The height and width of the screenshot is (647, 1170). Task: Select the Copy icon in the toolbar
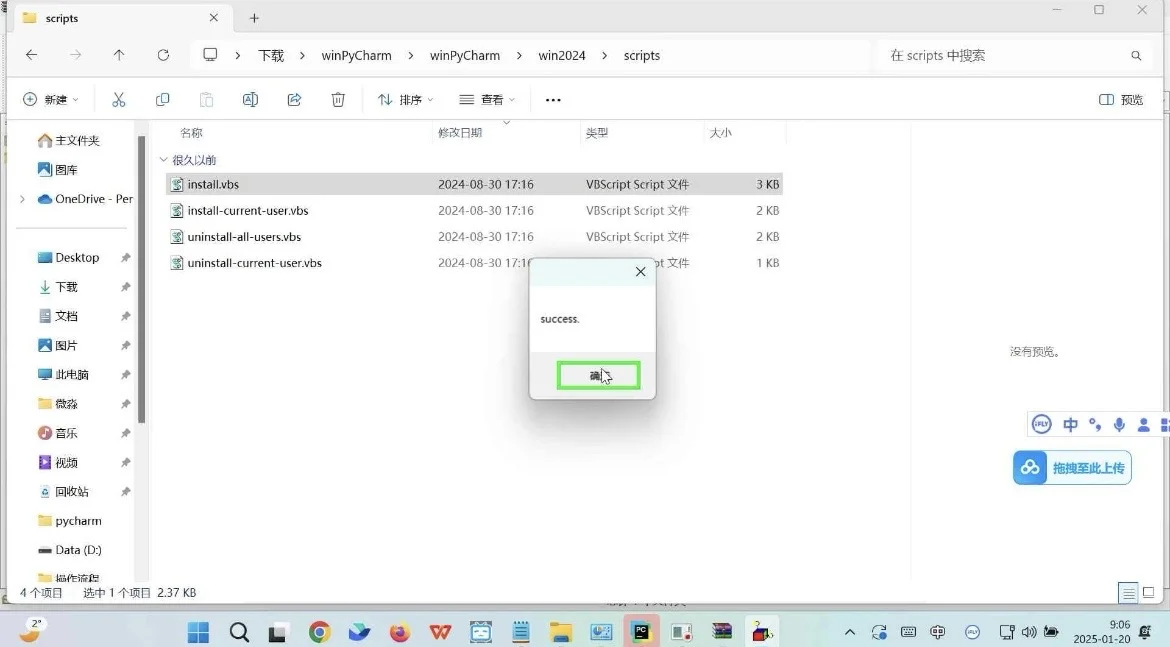[162, 99]
